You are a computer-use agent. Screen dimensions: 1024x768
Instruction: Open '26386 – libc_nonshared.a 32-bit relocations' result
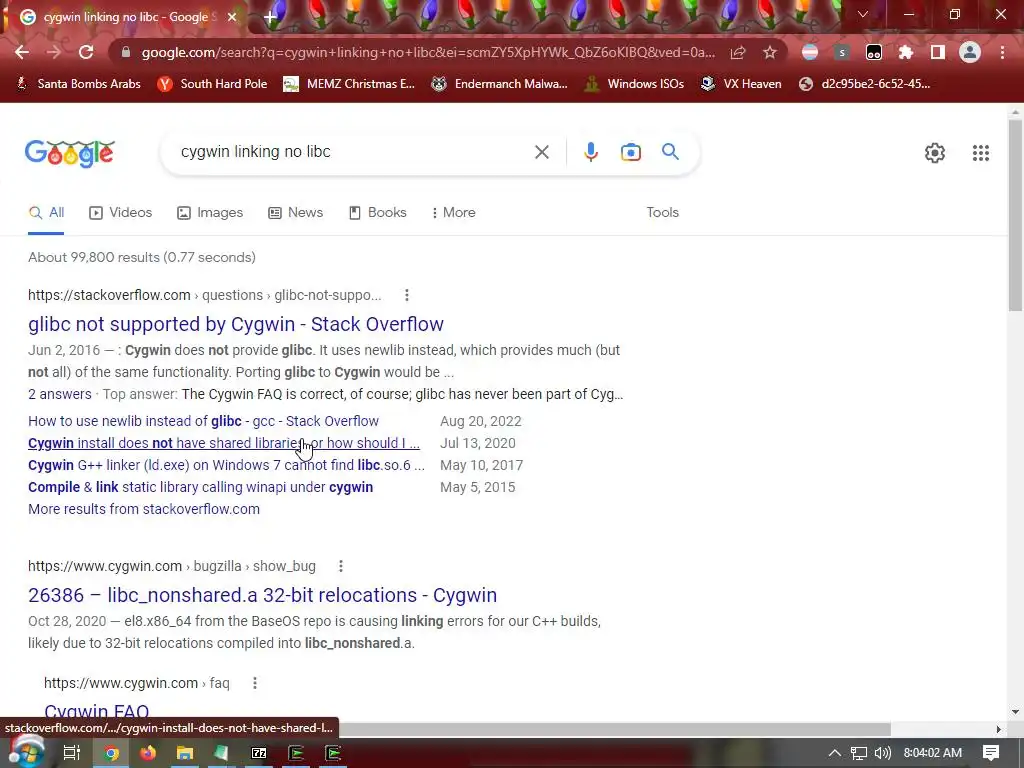pos(263,596)
